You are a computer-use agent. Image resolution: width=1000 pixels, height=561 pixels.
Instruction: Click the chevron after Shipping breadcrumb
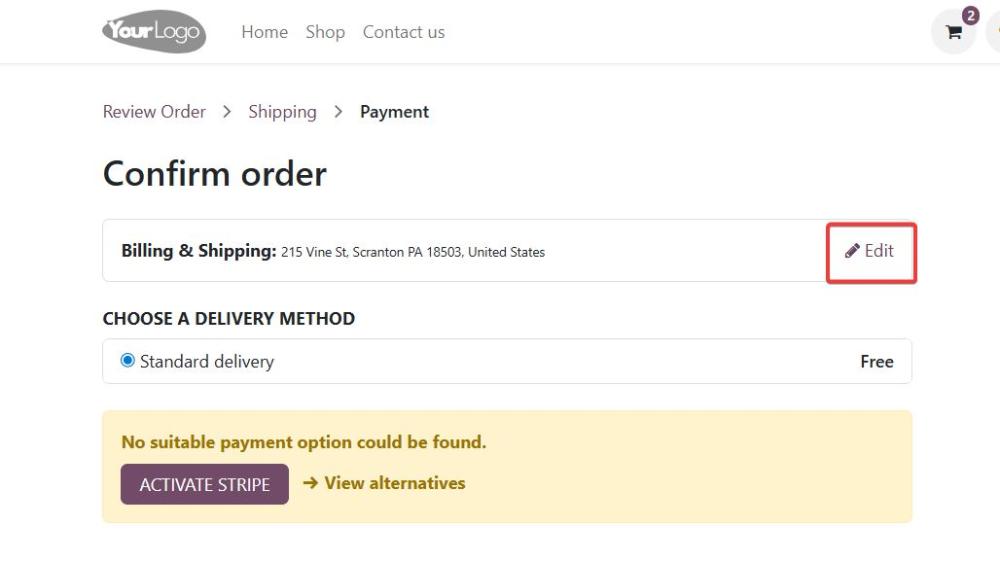tap(338, 112)
